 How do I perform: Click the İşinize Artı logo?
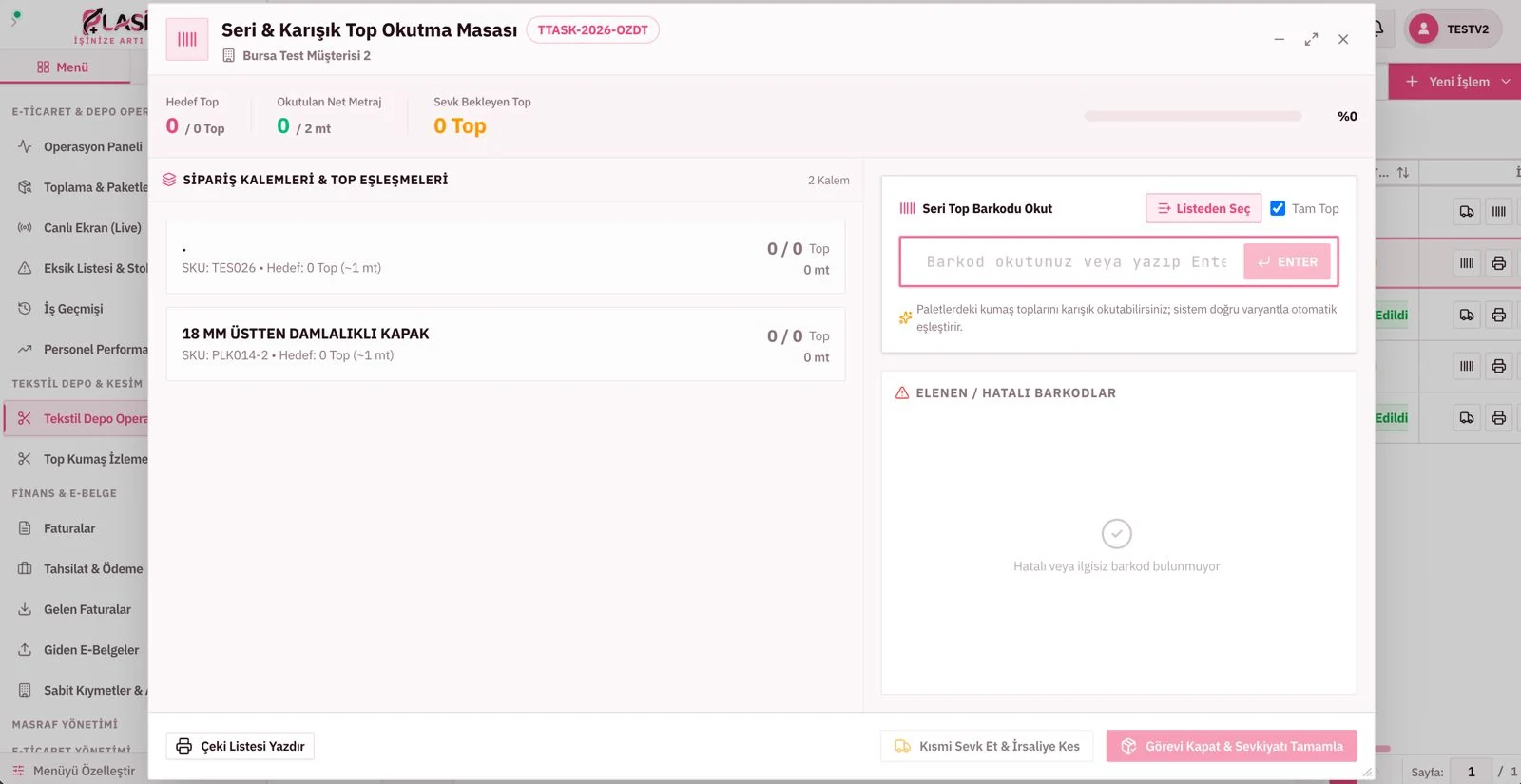coord(112,26)
